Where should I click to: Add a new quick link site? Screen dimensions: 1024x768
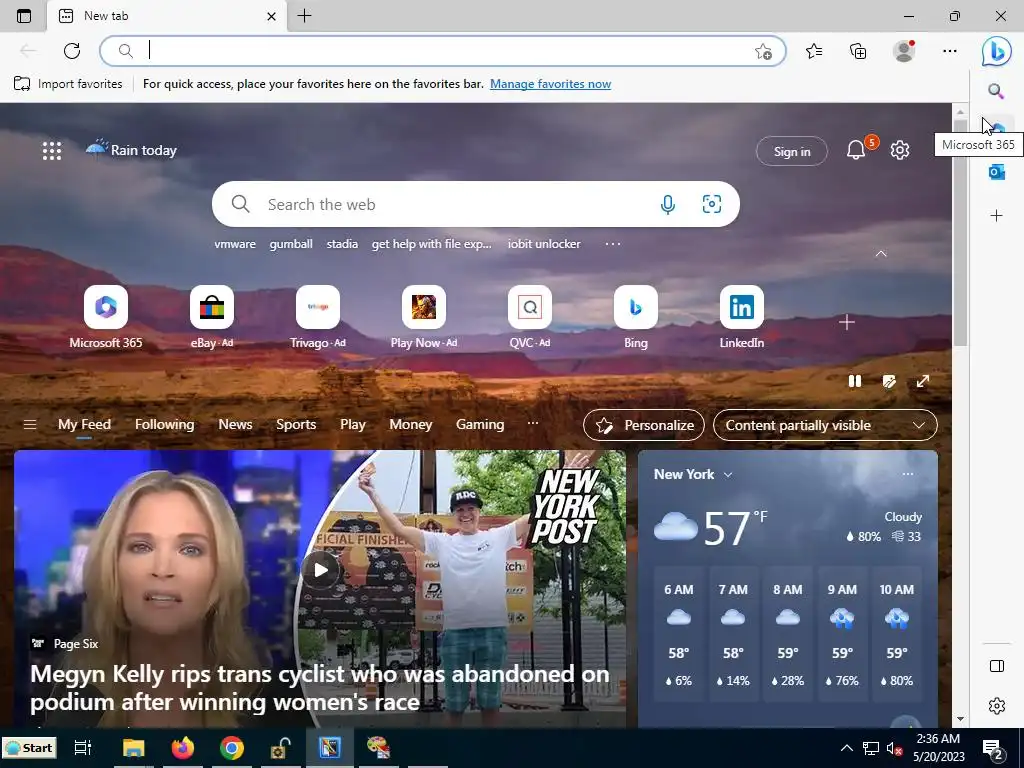(x=846, y=322)
